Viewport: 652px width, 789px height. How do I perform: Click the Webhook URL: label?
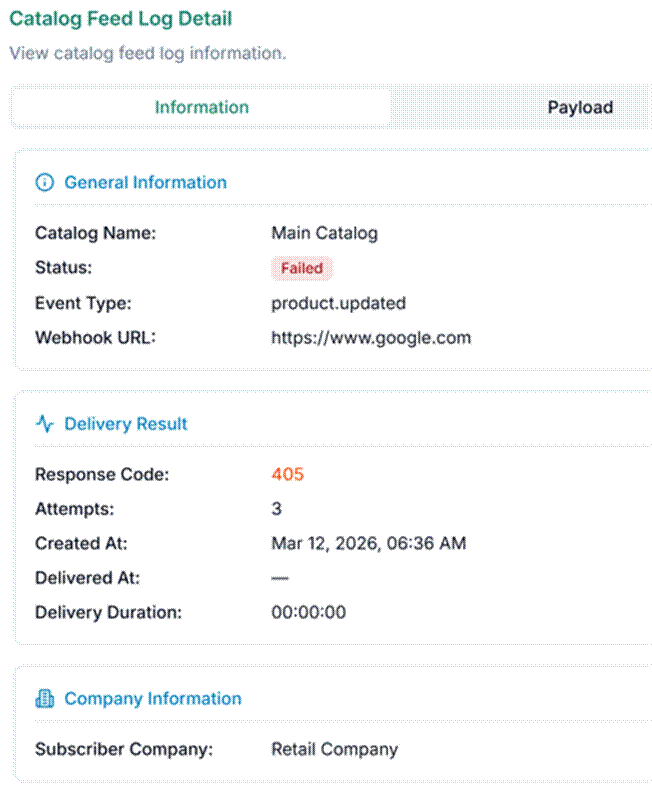pyautogui.click(x=96, y=338)
